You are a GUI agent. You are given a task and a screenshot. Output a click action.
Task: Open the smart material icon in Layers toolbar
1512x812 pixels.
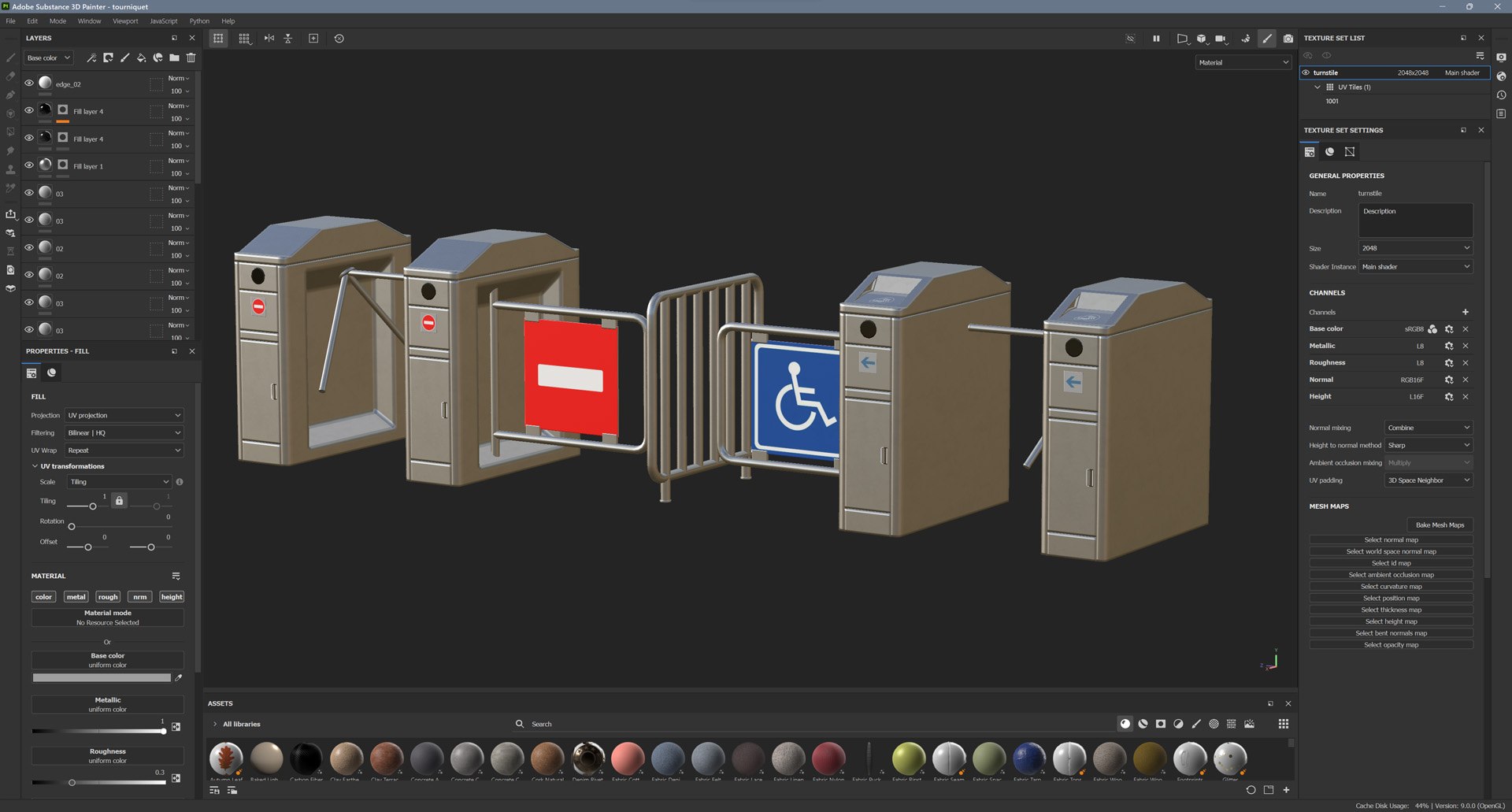(157, 57)
